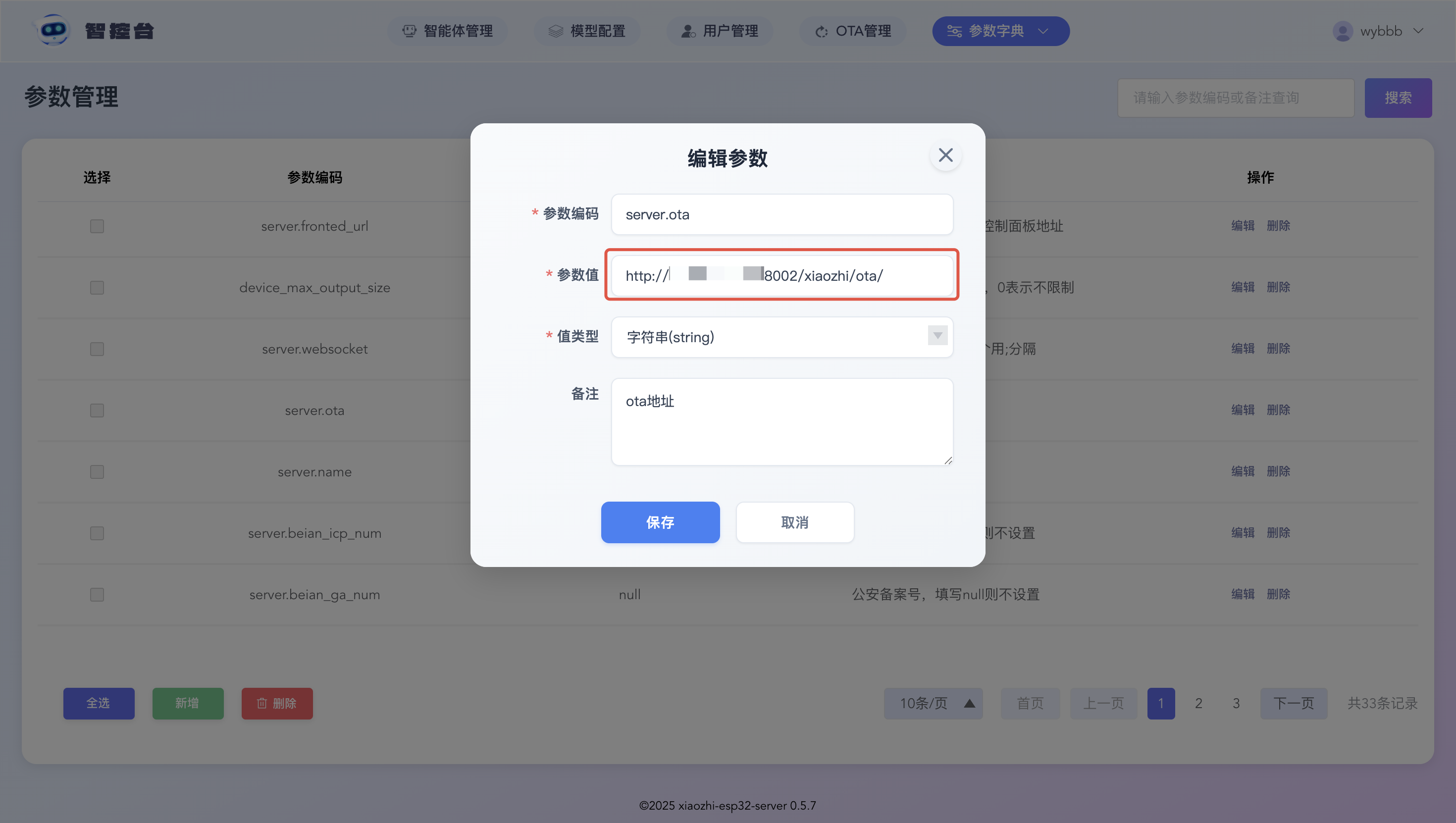
Task: Check the server.websocket row checkbox
Action: coord(97,349)
